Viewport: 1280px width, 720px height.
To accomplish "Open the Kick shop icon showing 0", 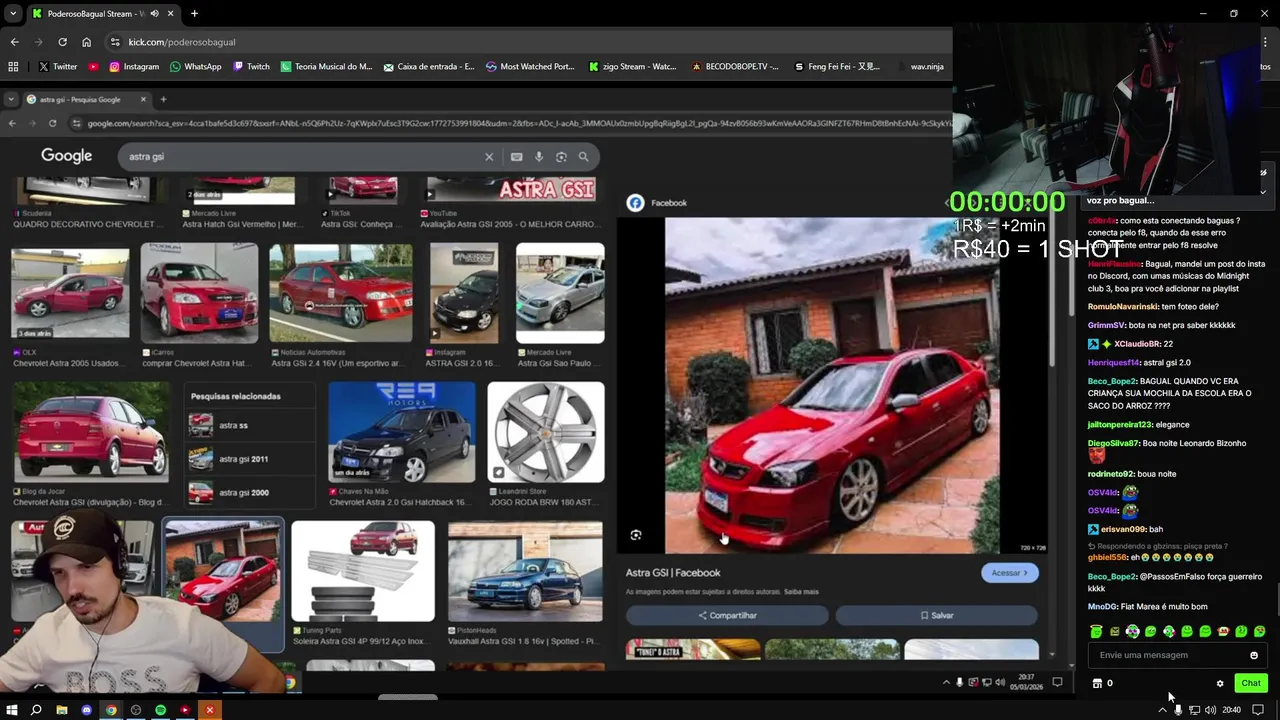I will [x=1103, y=683].
